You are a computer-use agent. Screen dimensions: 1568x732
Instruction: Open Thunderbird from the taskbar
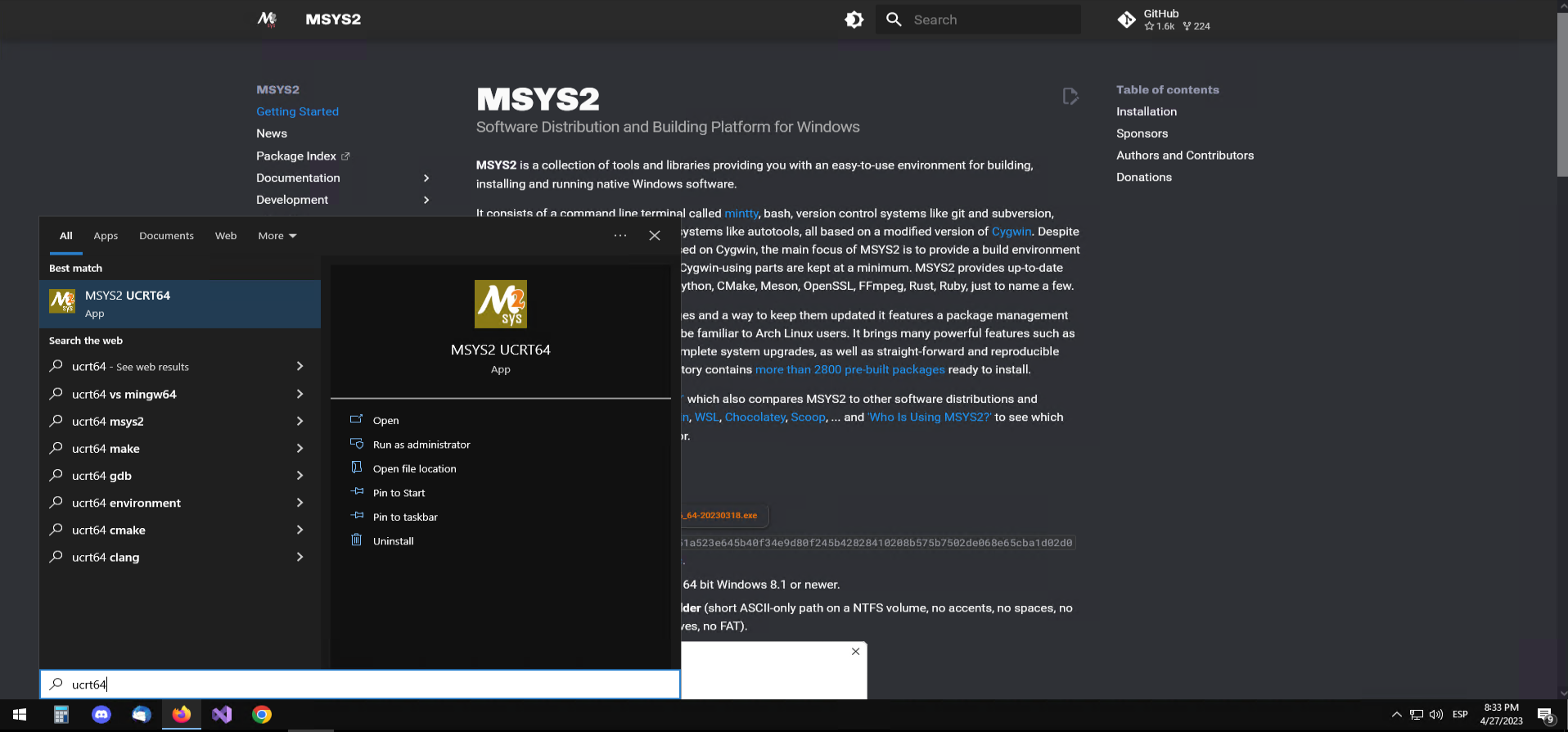142,715
